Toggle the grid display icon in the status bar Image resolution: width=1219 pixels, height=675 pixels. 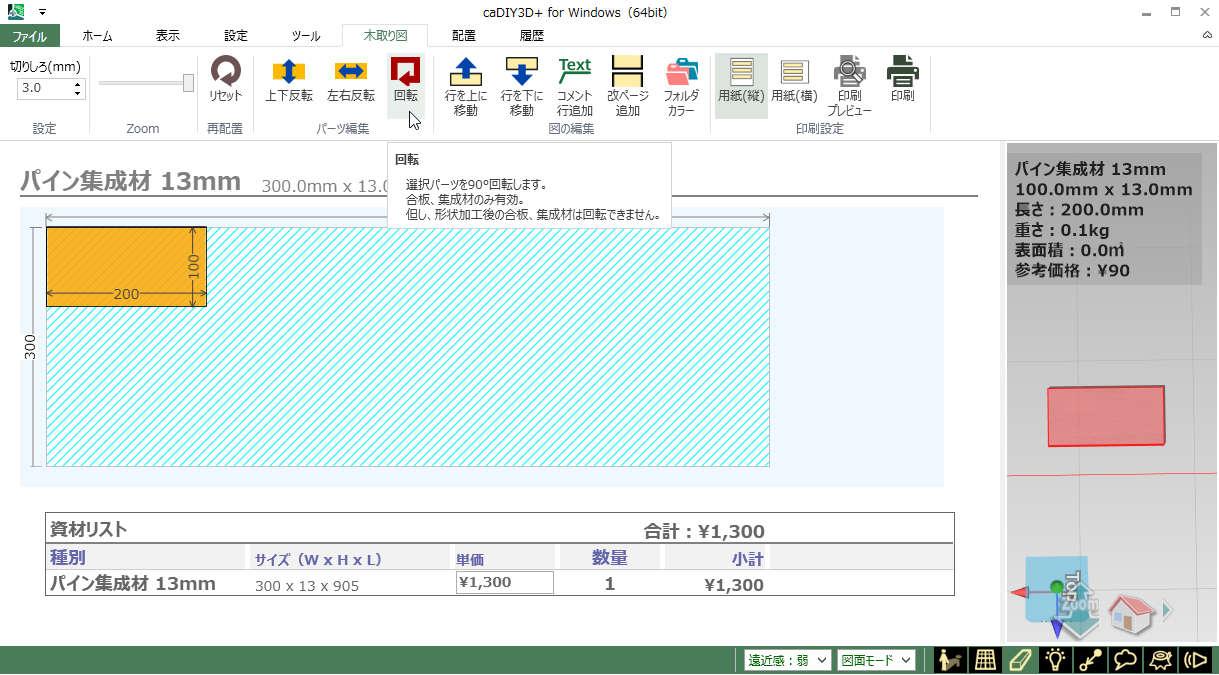985,660
